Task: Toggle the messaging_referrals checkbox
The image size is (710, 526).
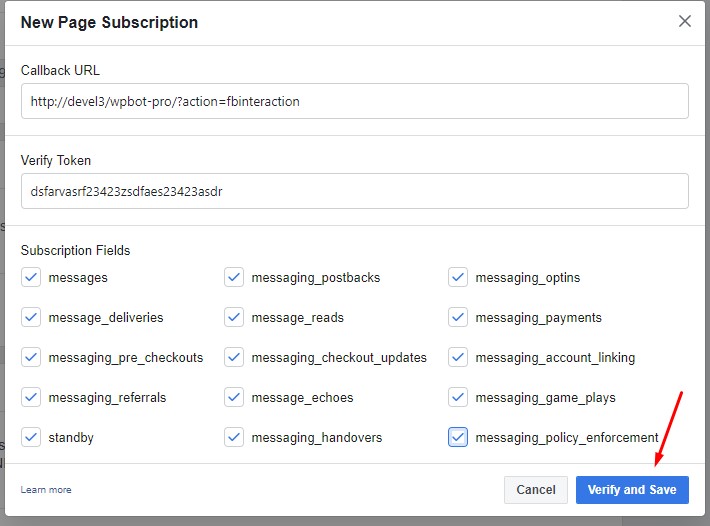Action: (x=31, y=397)
